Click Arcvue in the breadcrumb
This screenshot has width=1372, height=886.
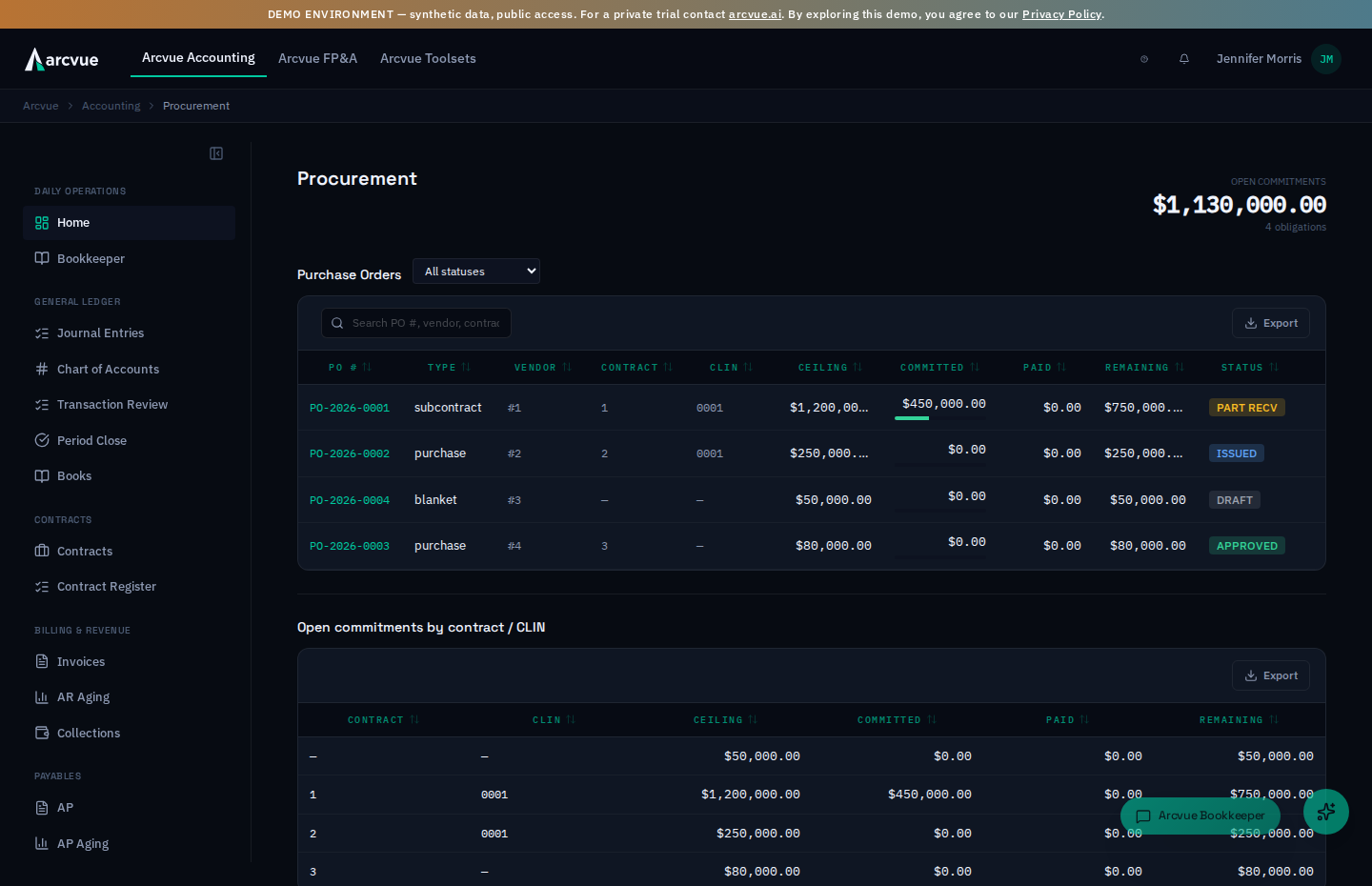40,106
